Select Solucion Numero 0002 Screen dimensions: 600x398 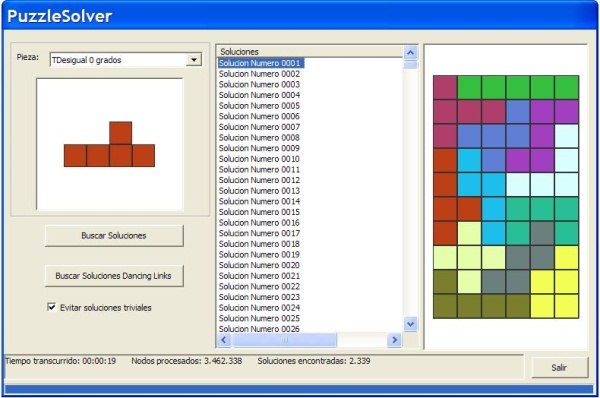click(259, 74)
